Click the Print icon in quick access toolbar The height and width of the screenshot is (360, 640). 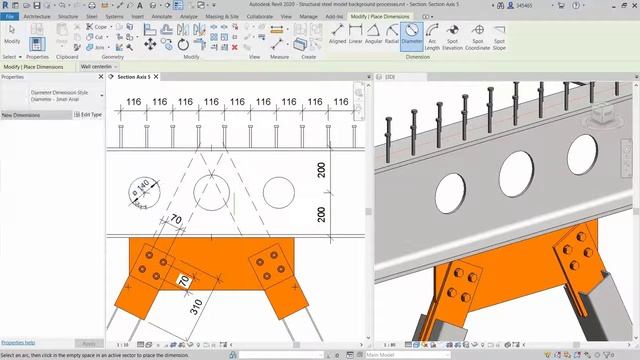92,5
